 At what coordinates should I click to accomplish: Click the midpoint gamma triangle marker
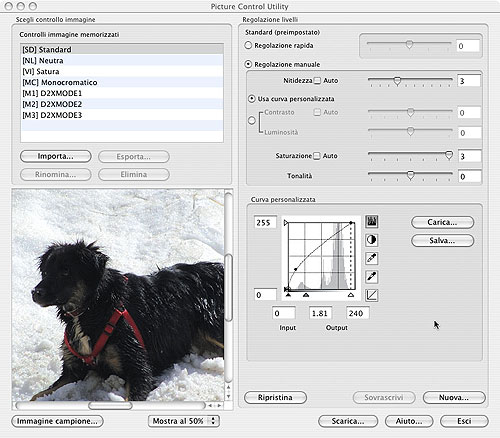[306, 295]
